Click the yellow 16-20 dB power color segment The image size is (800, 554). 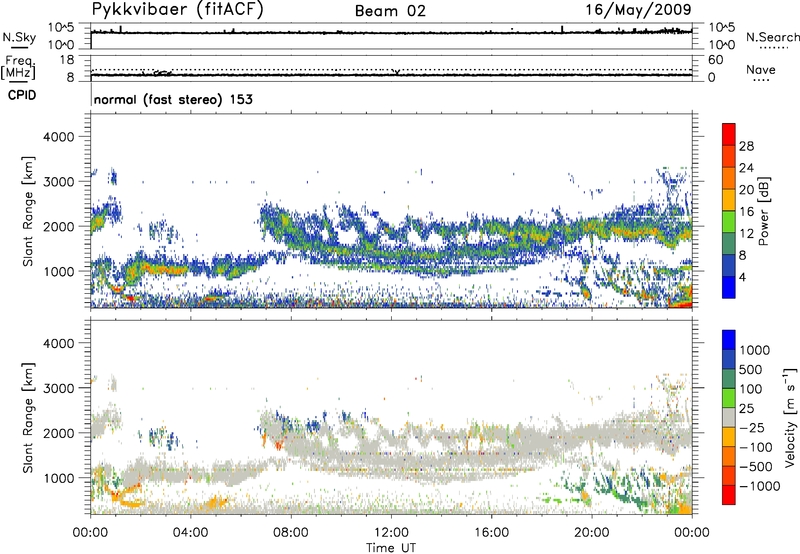729,200
